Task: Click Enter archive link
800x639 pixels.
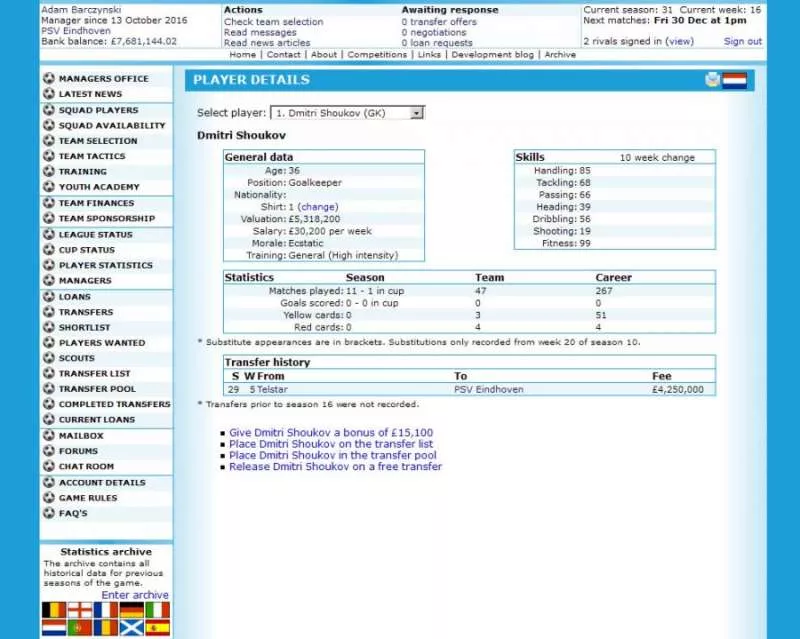Action: pyautogui.click(x=135, y=595)
